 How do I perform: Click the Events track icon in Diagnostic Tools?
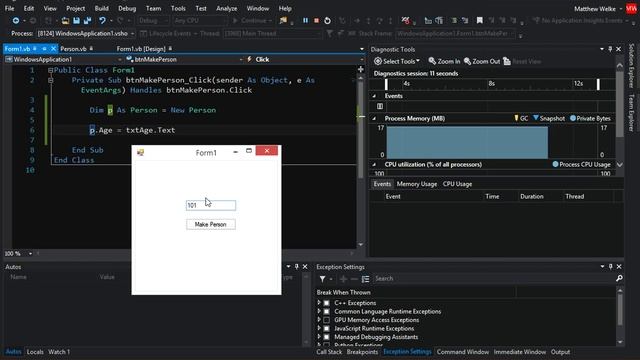(380, 106)
